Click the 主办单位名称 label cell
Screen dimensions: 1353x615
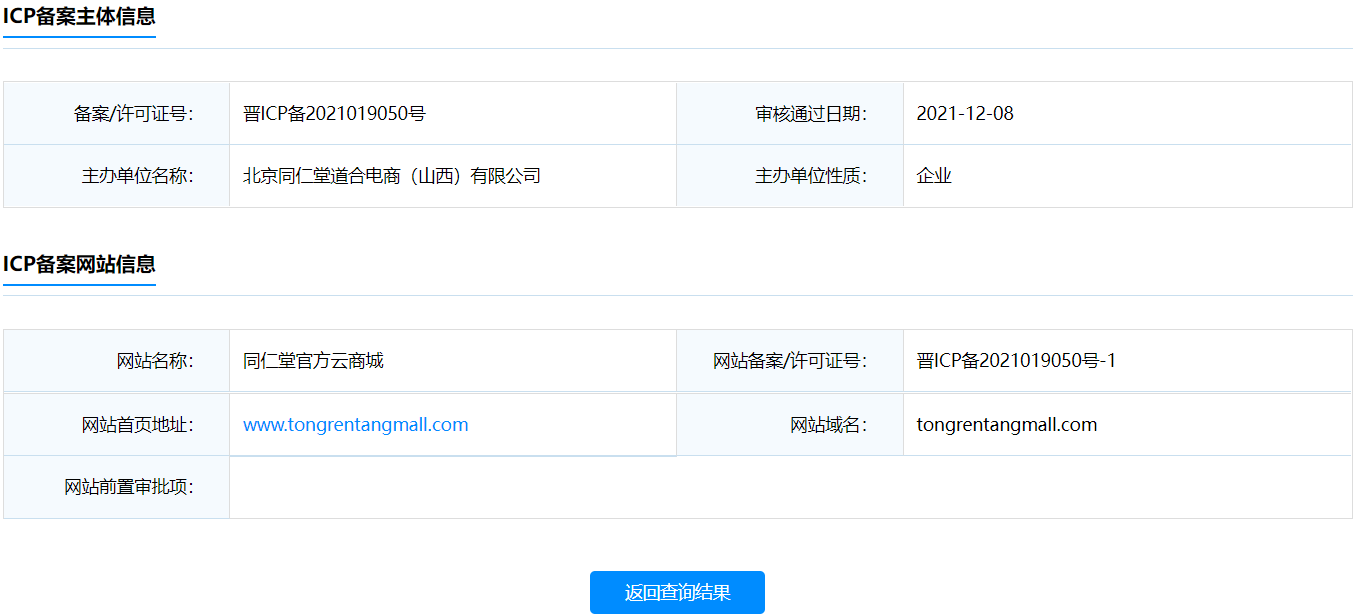pos(137,176)
